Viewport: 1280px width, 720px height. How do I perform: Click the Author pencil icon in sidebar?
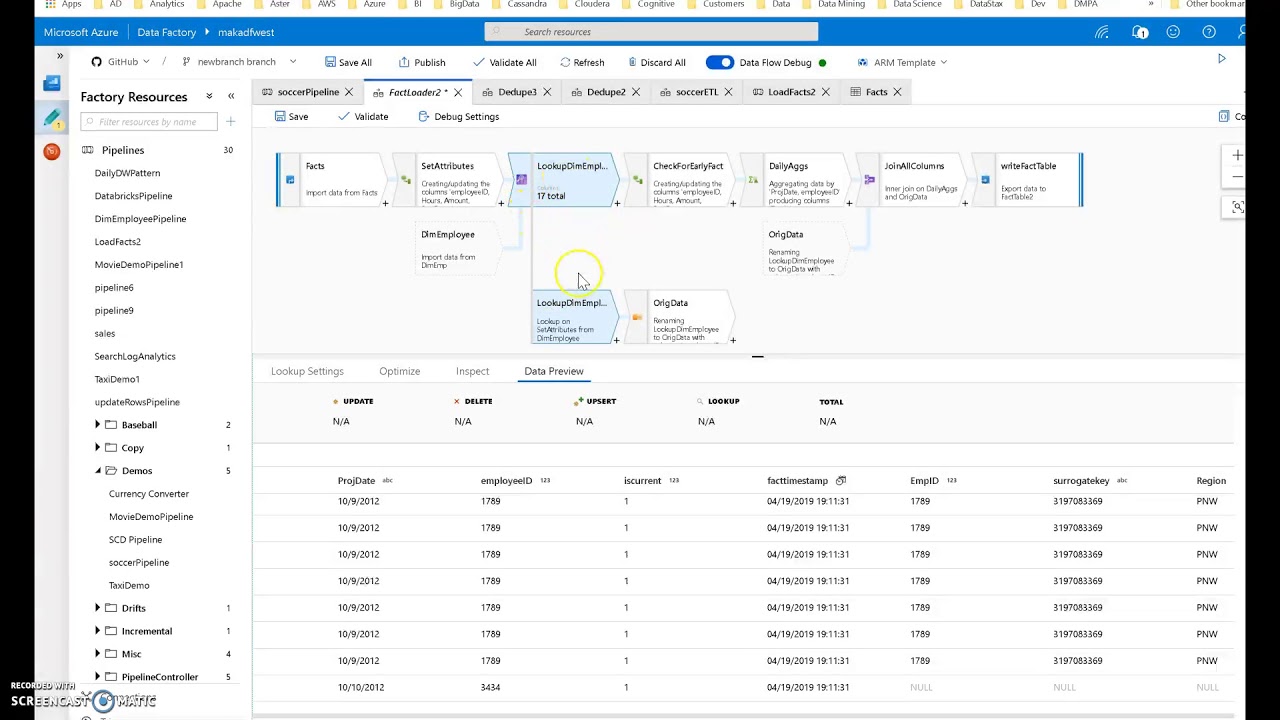52,118
